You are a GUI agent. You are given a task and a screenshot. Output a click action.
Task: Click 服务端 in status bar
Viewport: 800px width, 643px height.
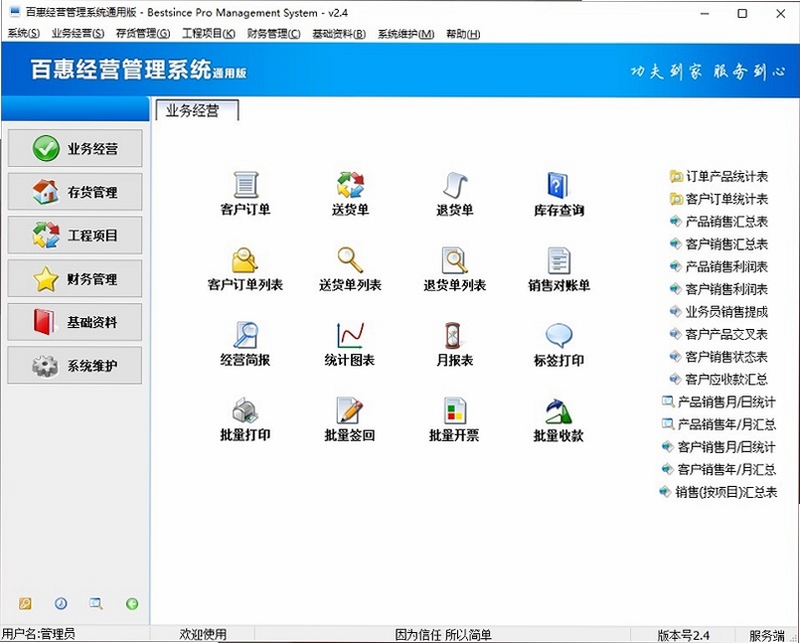pos(767,635)
